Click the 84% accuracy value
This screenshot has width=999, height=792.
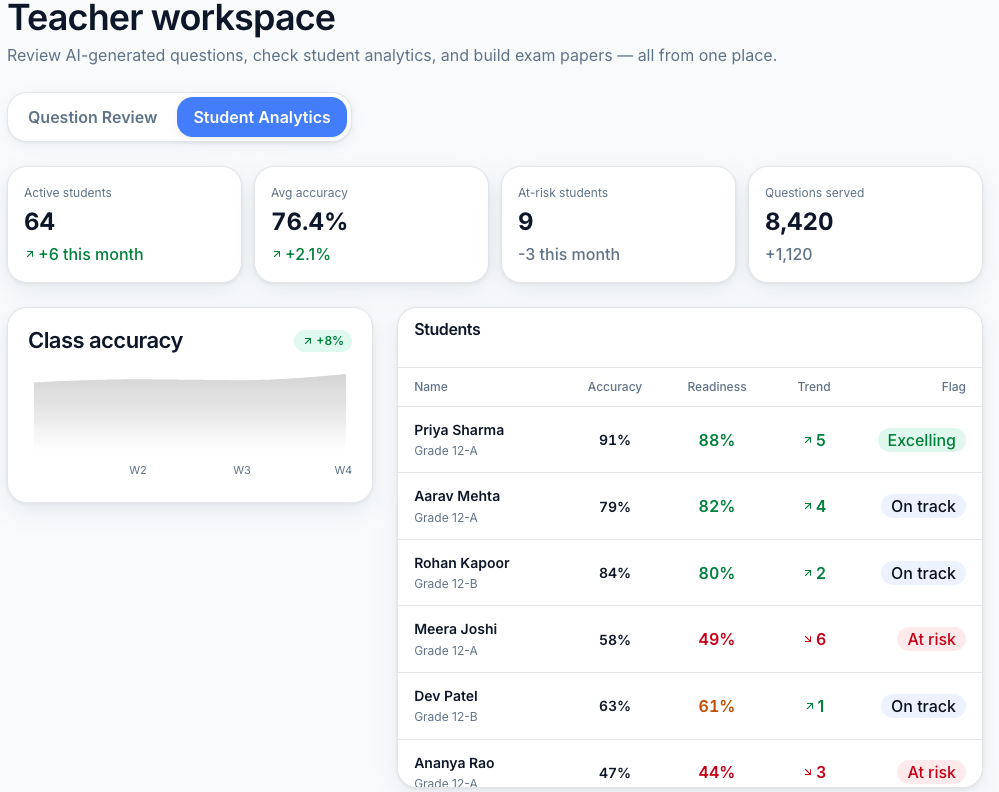pyautogui.click(x=614, y=573)
